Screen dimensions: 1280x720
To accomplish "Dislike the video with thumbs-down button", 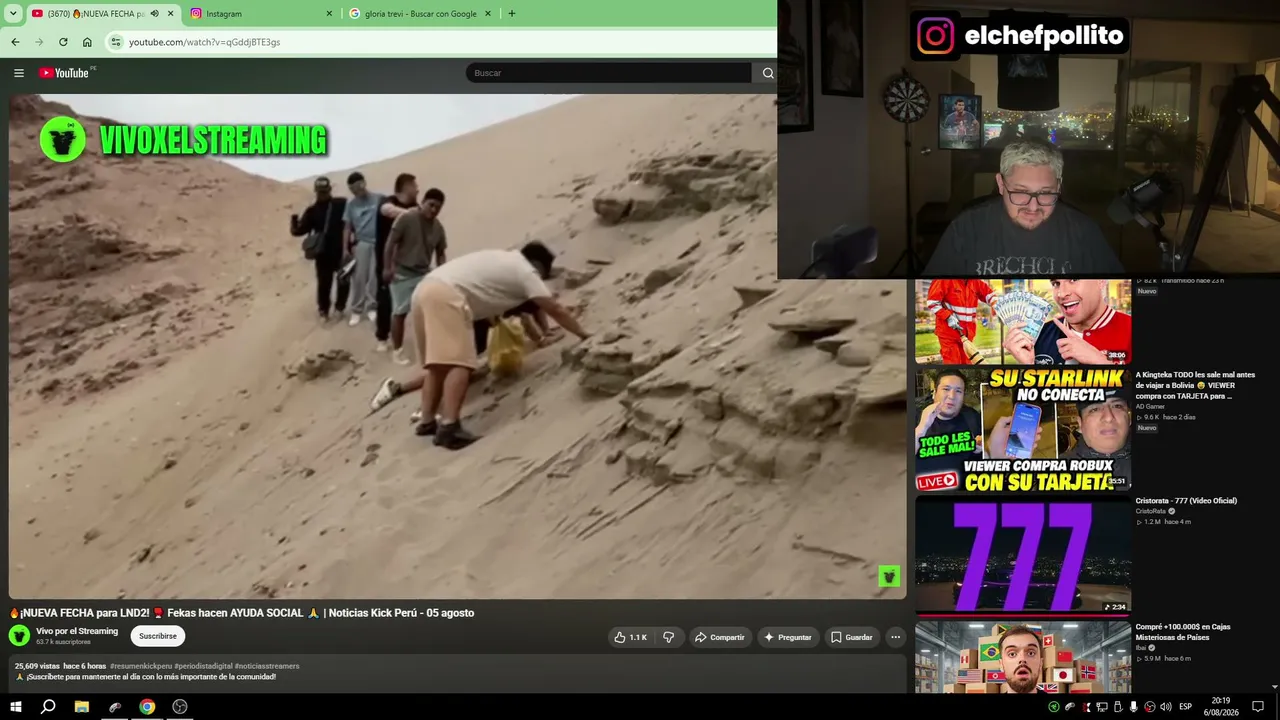I will tap(669, 637).
